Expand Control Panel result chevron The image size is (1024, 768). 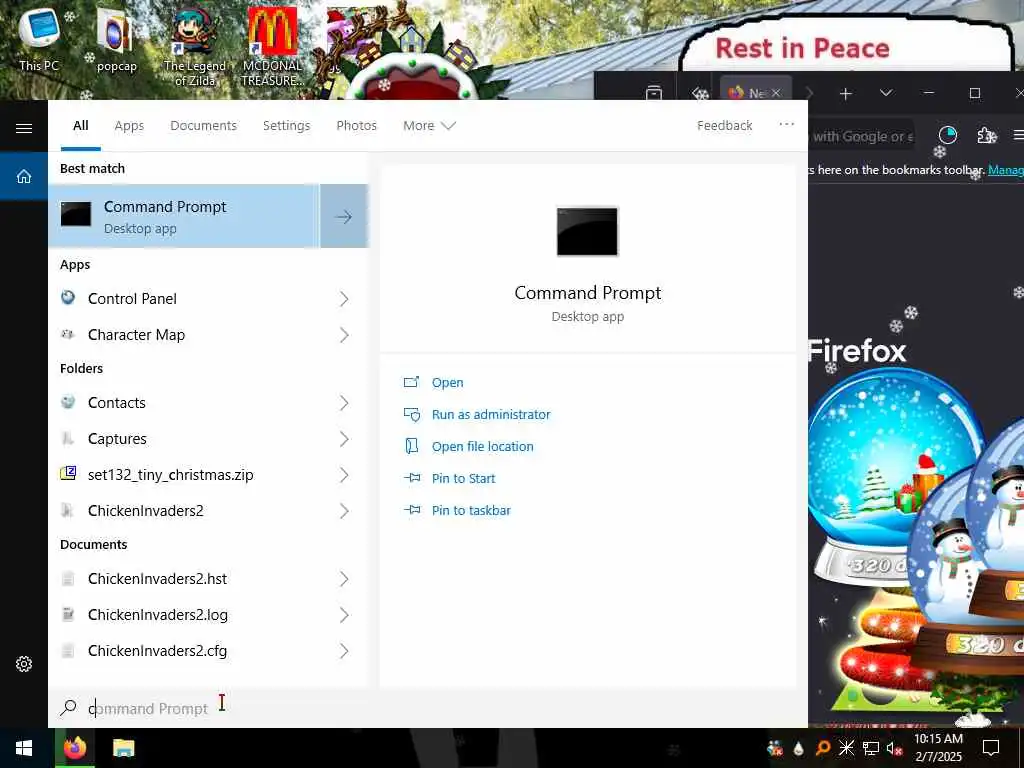[344, 298]
